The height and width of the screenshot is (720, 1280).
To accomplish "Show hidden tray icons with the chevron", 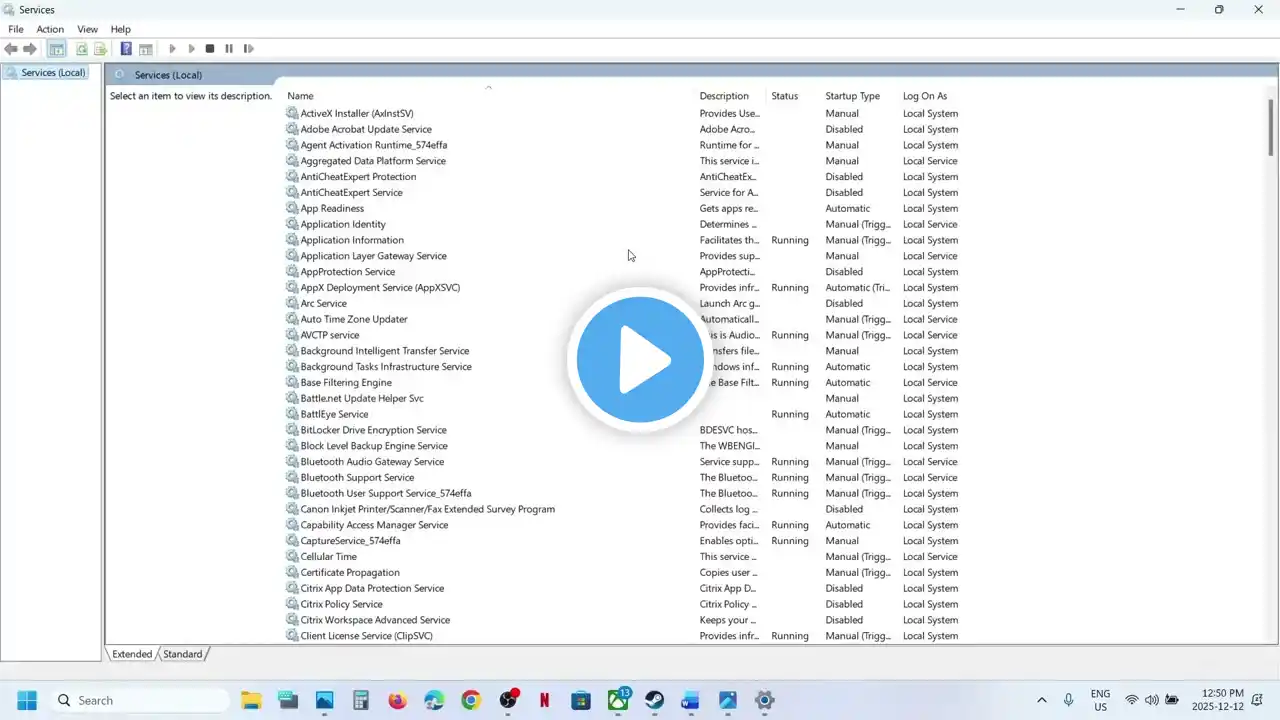I will point(1041,700).
